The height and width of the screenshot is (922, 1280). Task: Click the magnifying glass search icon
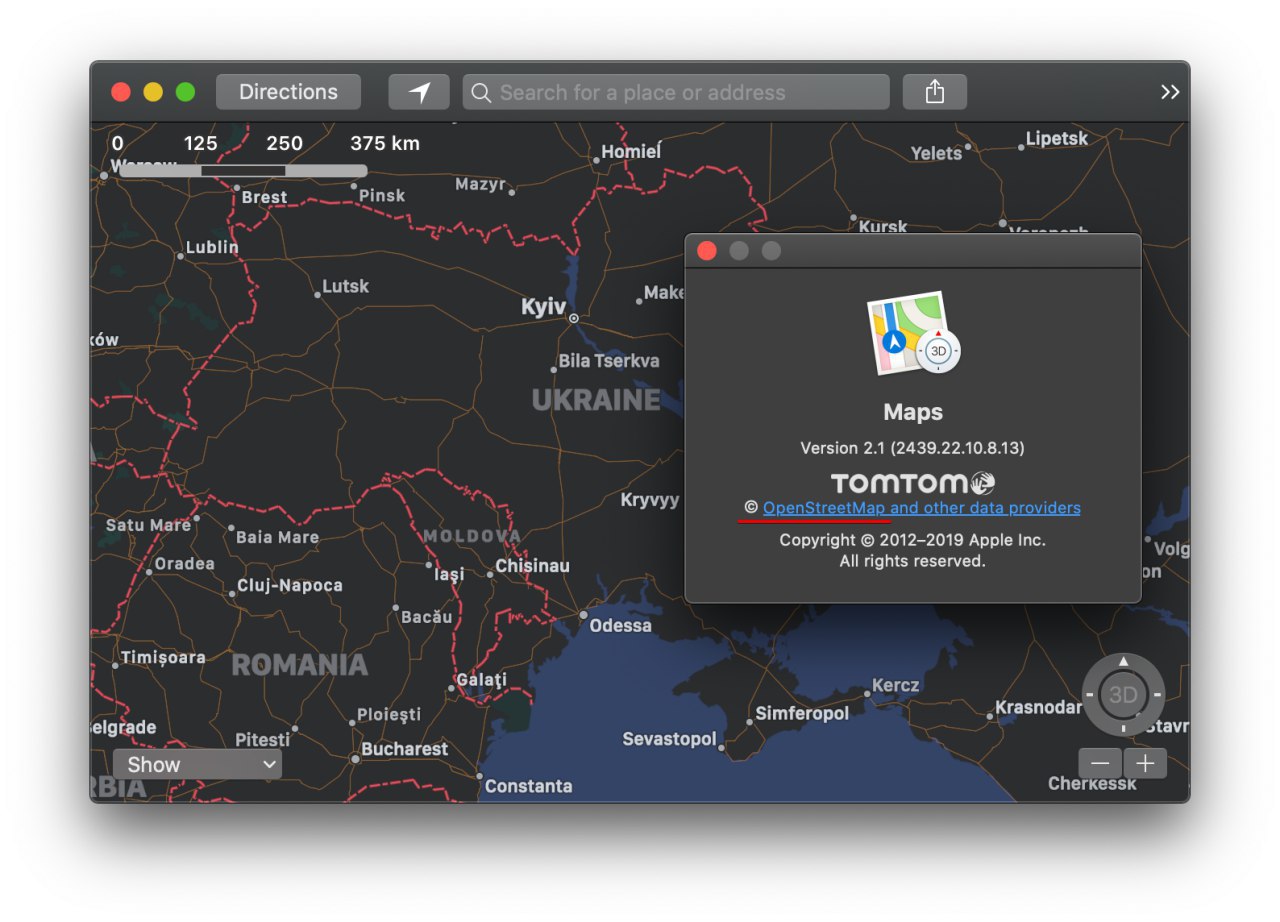click(x=481, y=92)
